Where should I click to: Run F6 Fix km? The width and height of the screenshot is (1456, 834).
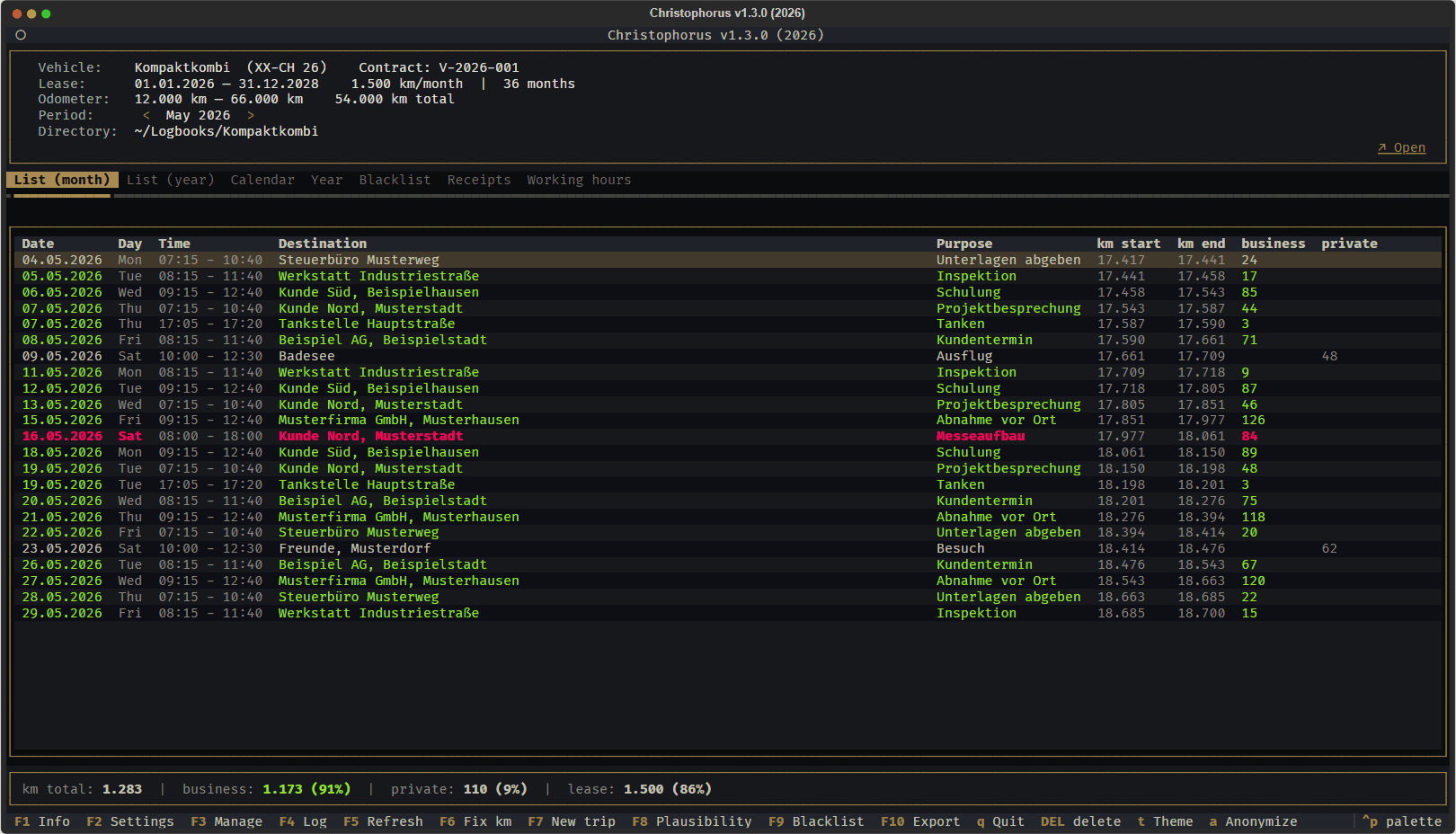(x=475, y=821)
